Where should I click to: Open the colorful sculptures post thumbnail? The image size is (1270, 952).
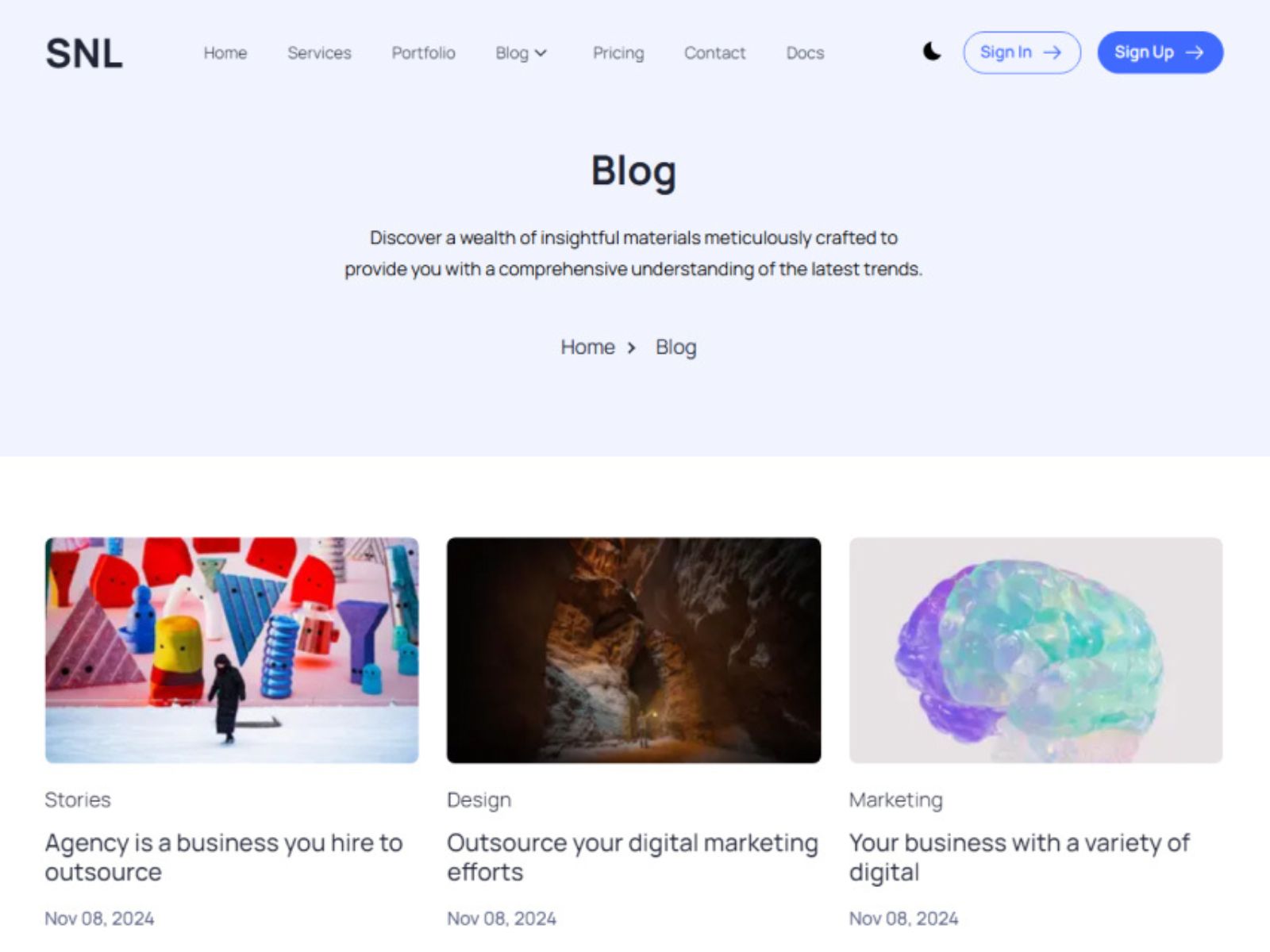[x=232, y=651]
